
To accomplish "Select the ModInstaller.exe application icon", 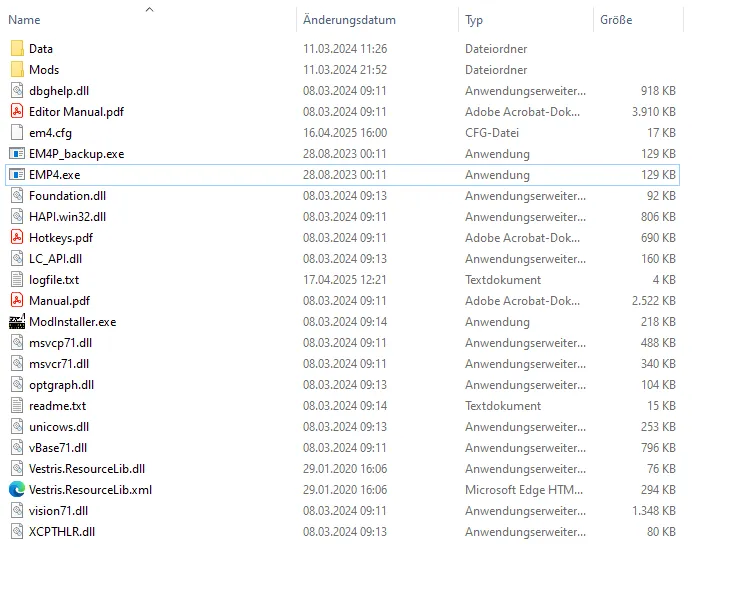I will point(17,322).
